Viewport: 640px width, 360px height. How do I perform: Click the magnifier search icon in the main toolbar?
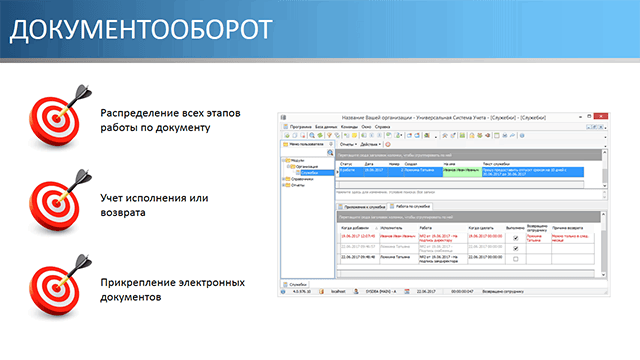312,136
